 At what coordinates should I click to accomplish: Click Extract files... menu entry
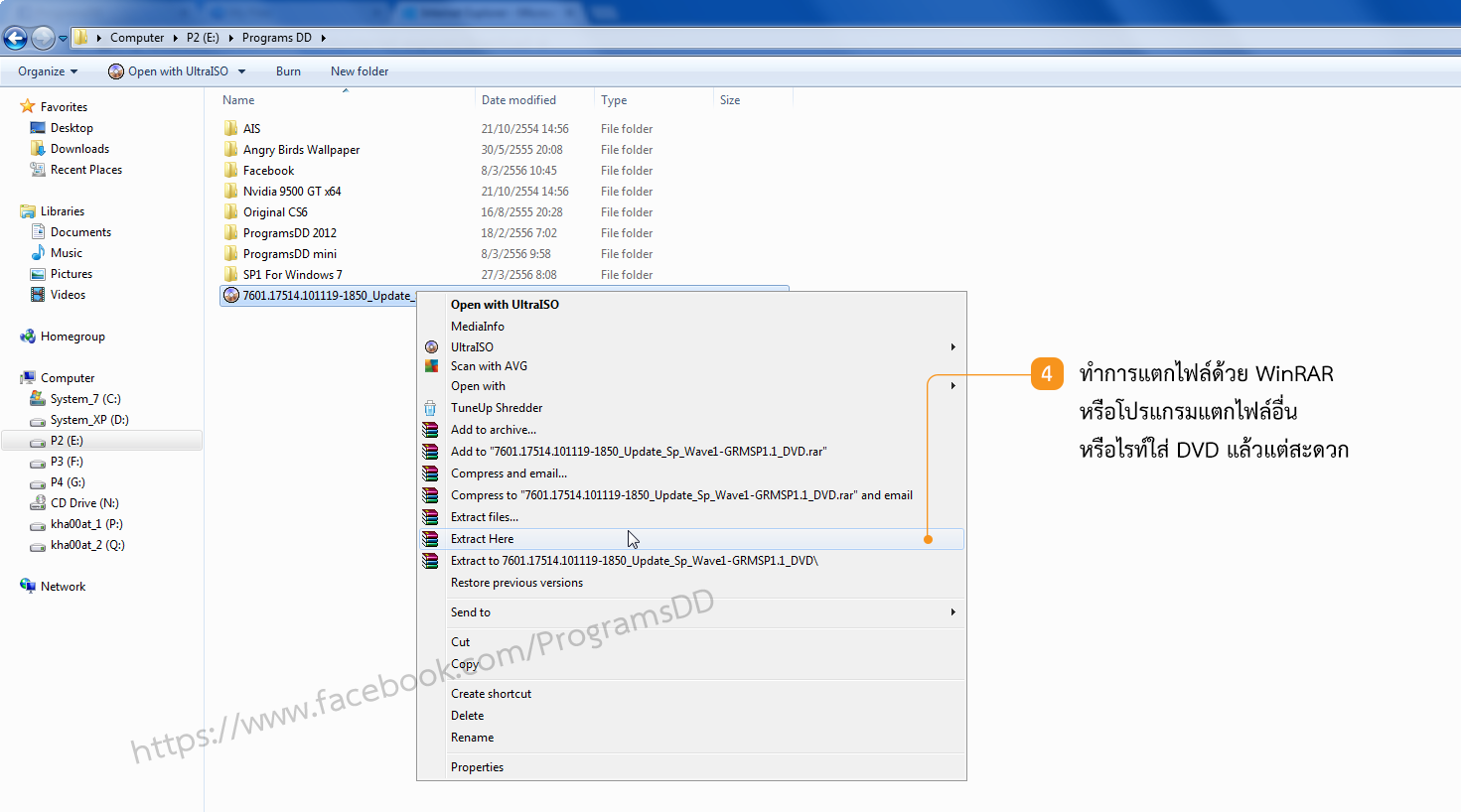(485, 517)
